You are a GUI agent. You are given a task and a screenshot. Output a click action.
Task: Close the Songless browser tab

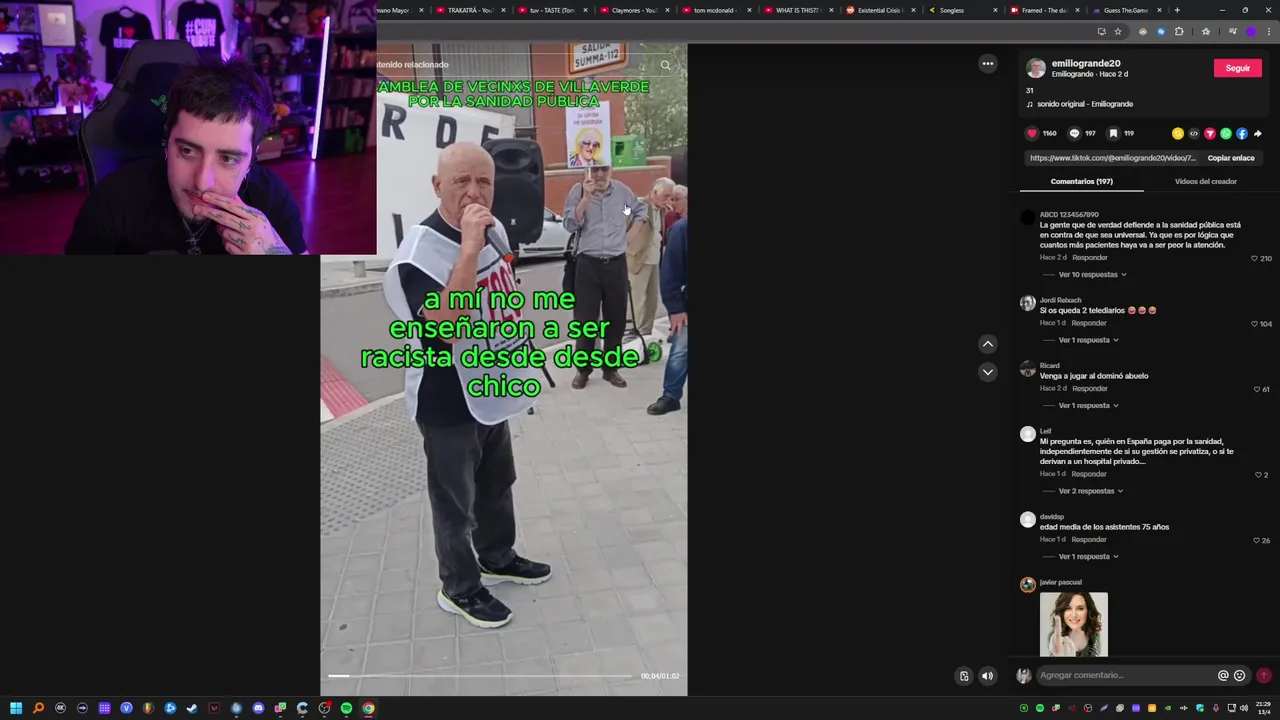(995, 10)
